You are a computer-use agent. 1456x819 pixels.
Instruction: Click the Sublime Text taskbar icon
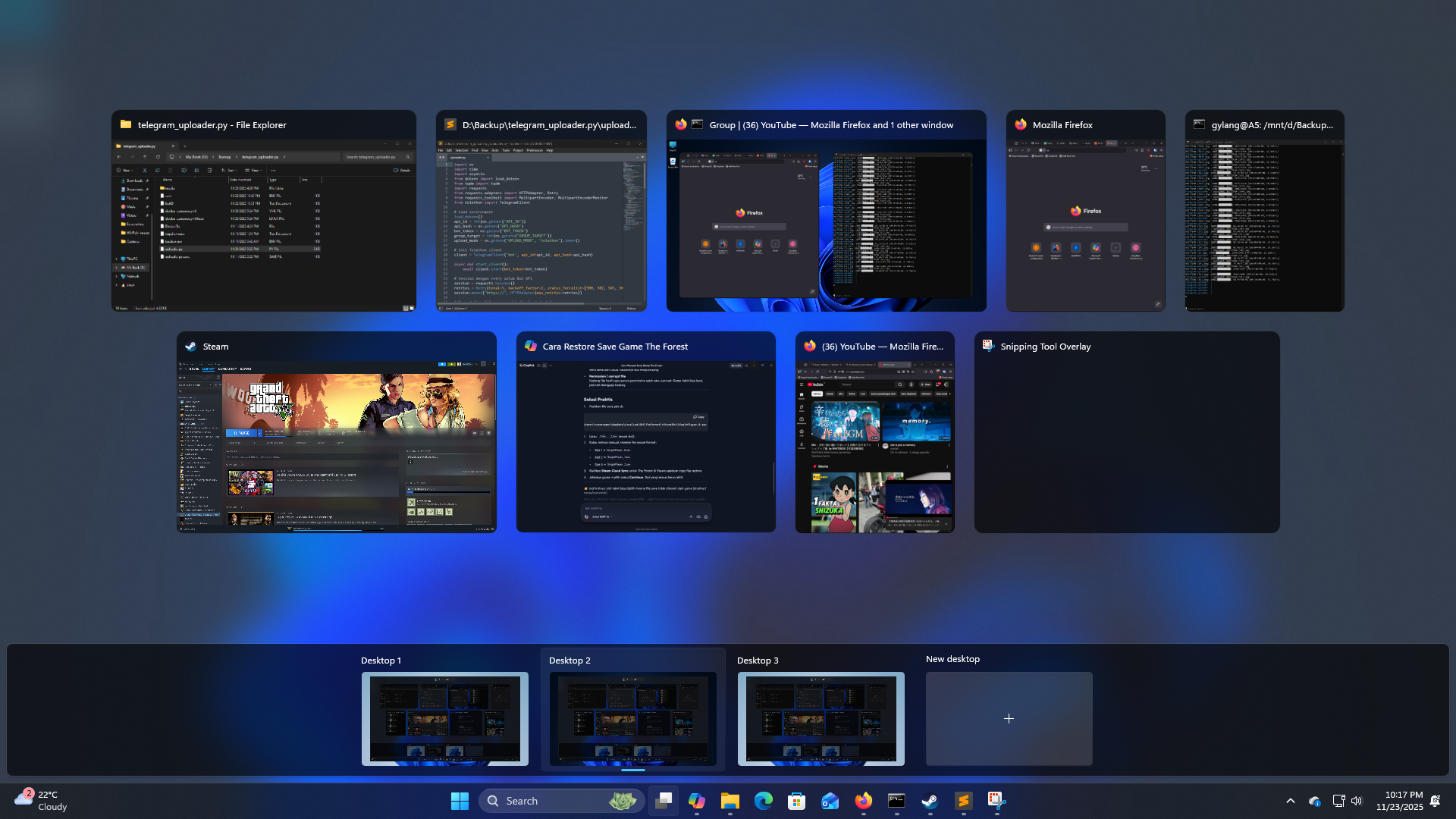963,801
